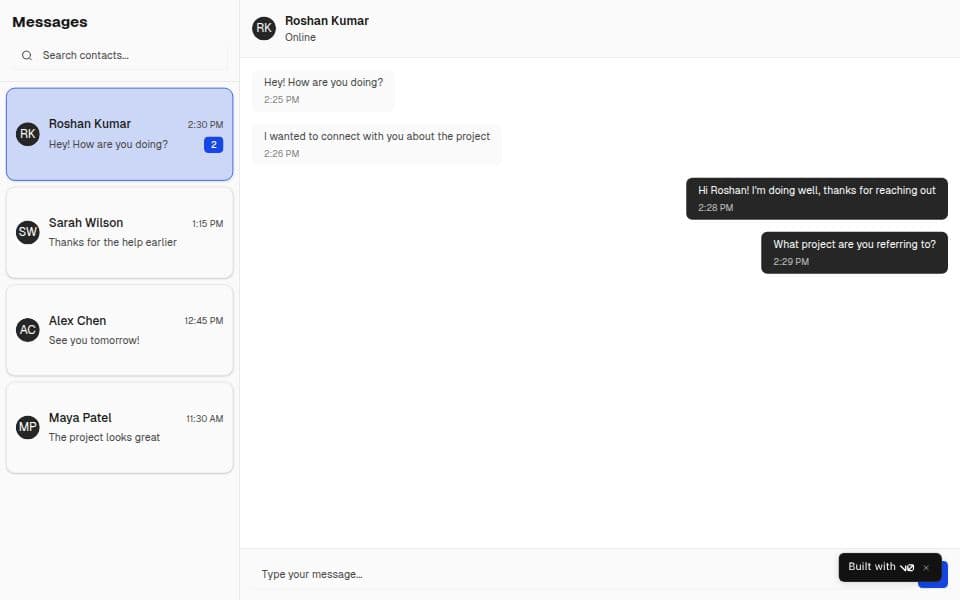Click Alex Chen's AC avatar

point(28,330)
